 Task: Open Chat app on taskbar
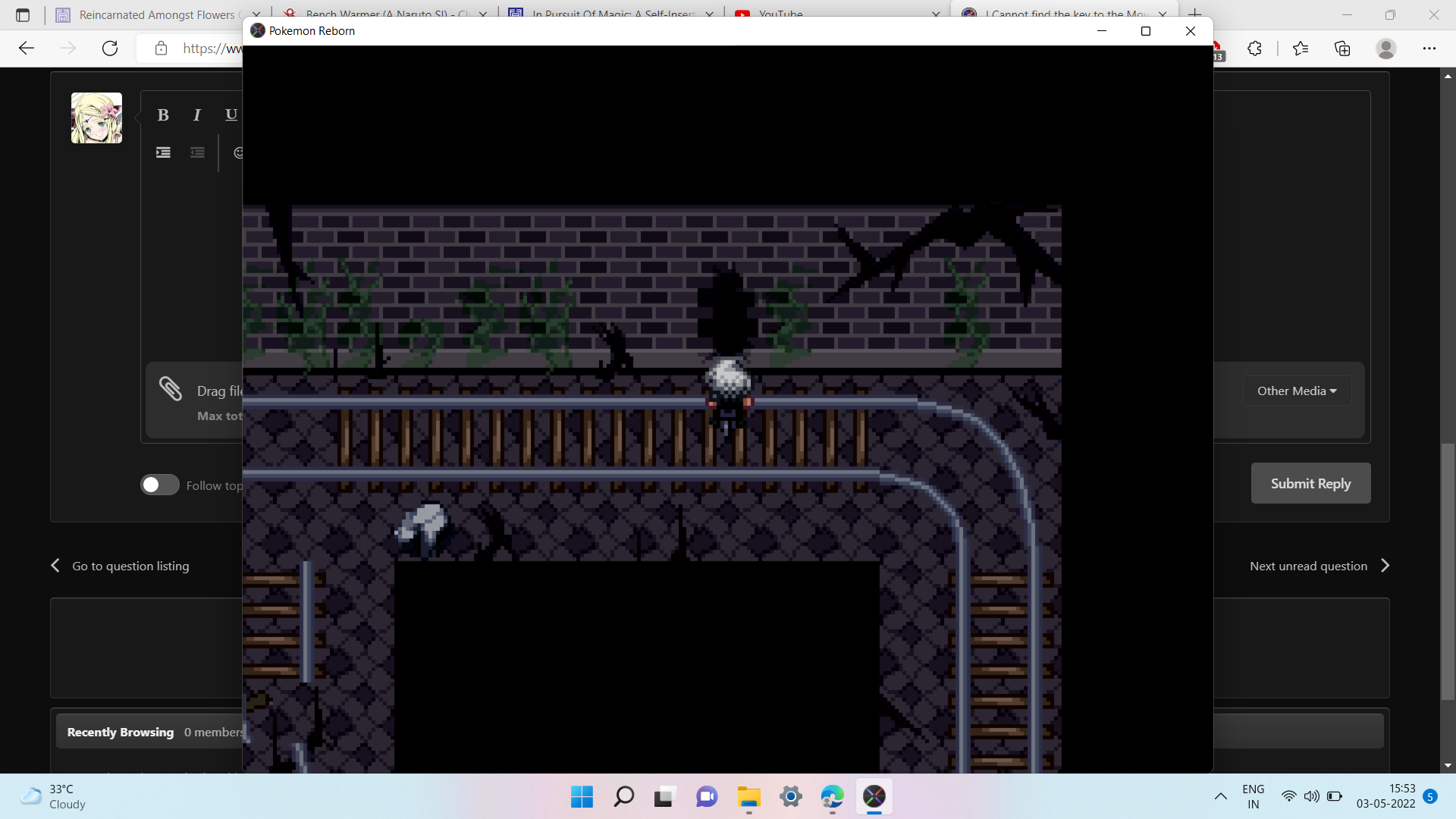(707, 797)
